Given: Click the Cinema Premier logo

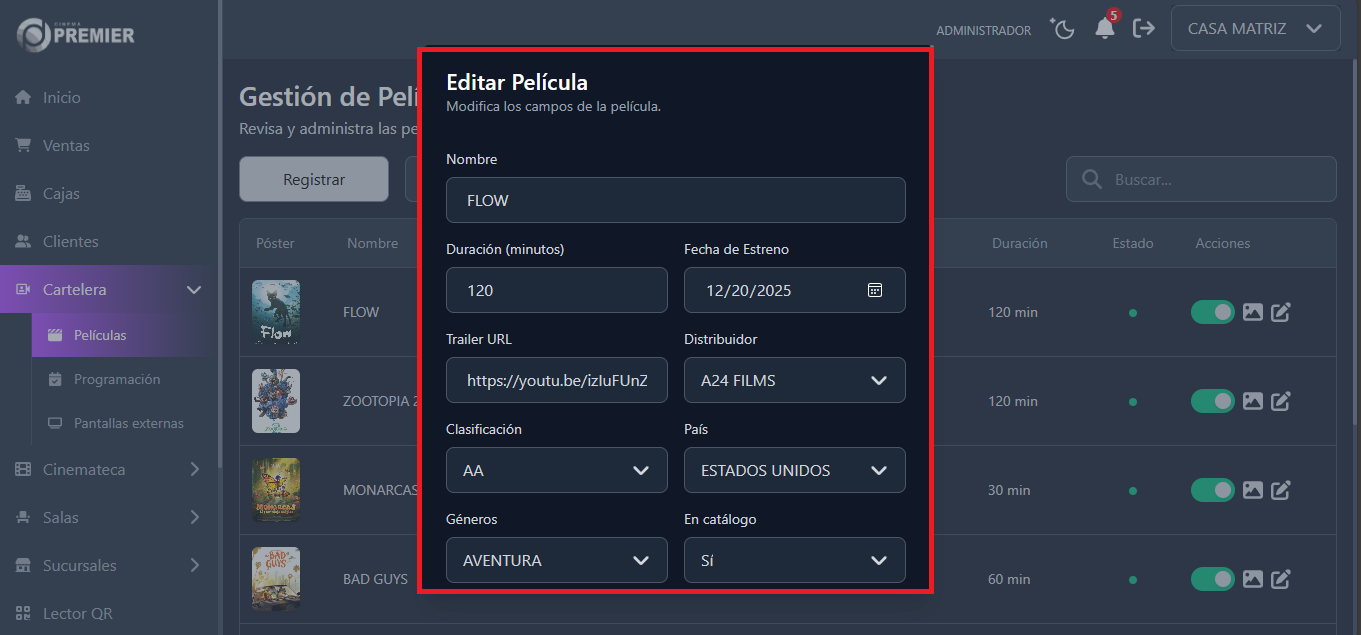Looking at the screenshot, I should 73,34.
